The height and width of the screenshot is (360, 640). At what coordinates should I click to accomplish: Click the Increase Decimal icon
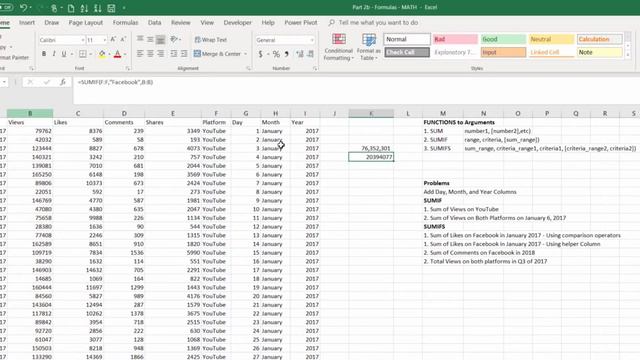click(300, 53)
